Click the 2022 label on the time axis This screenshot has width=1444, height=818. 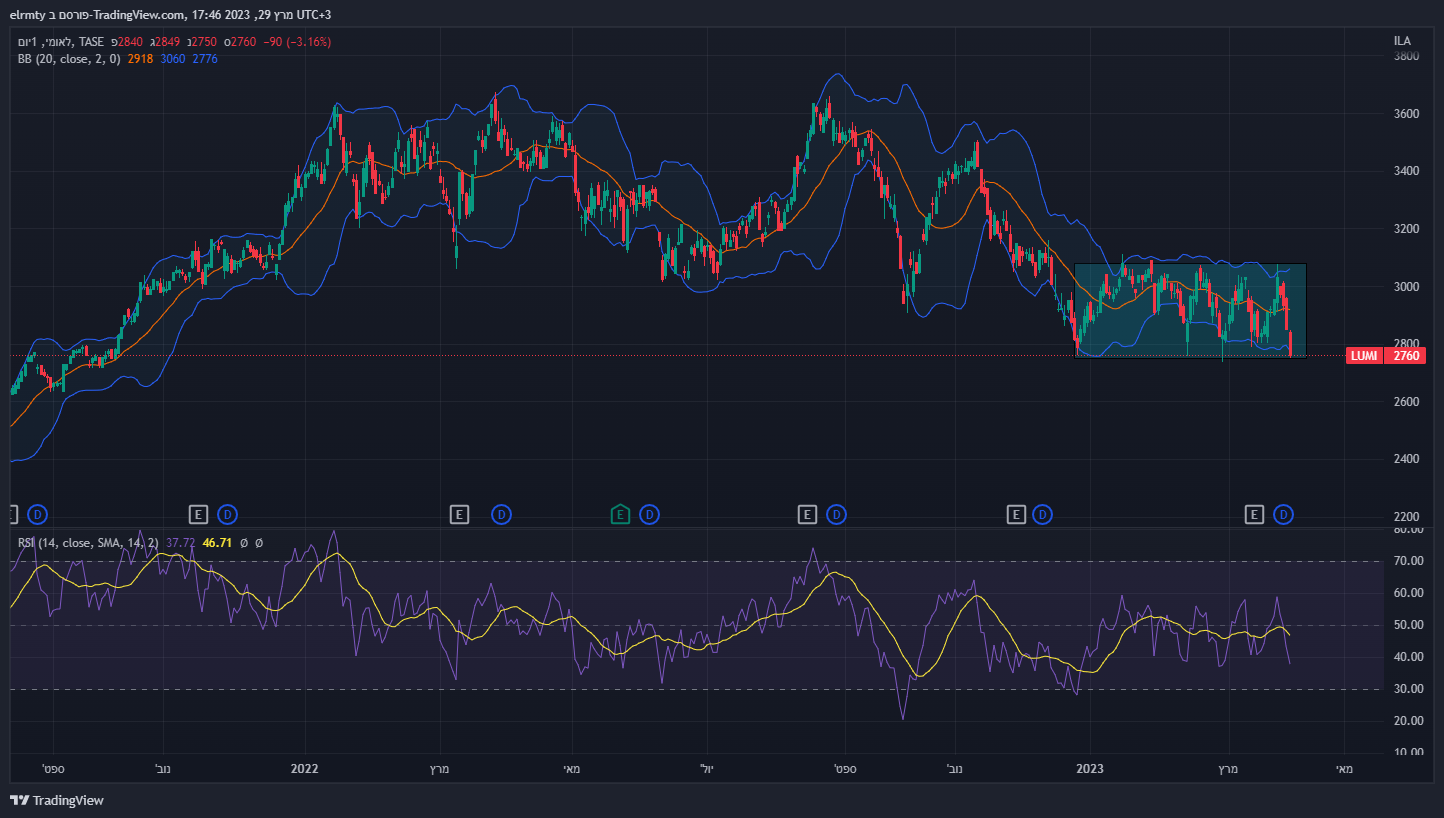[304, 769]
